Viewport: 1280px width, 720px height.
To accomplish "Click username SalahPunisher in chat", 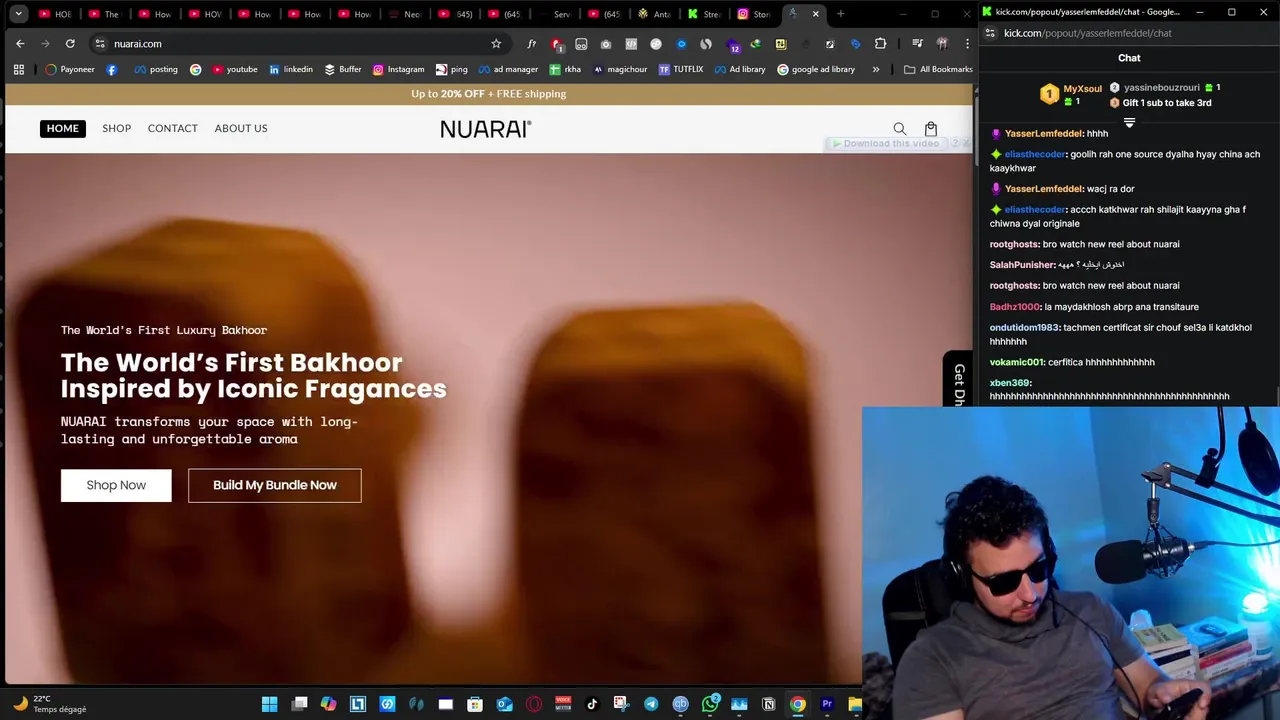I will (x=1022, y=265).
